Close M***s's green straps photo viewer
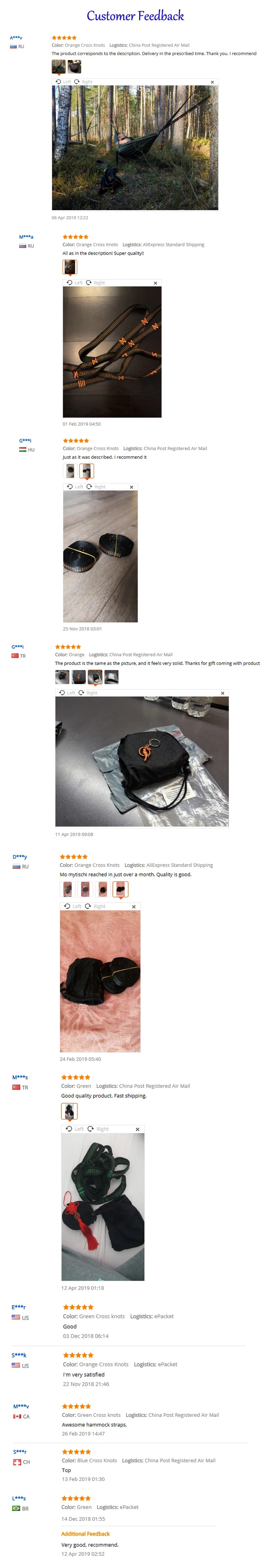The height and width of the screenshot is (1568, 267). coord(138,1129)
